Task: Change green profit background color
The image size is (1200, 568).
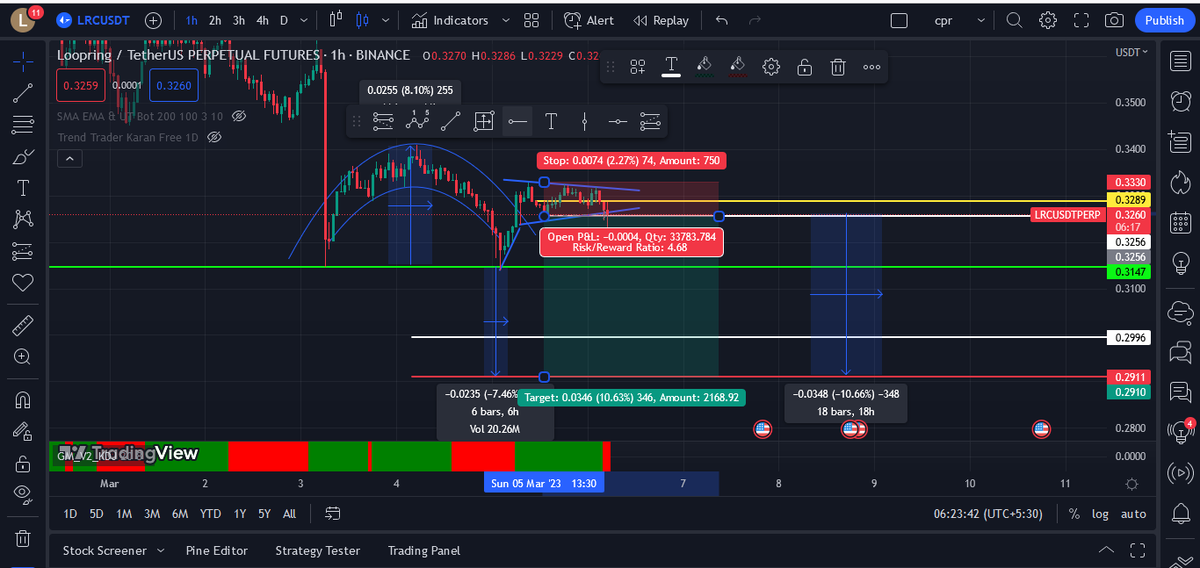Action: [704, 67]
